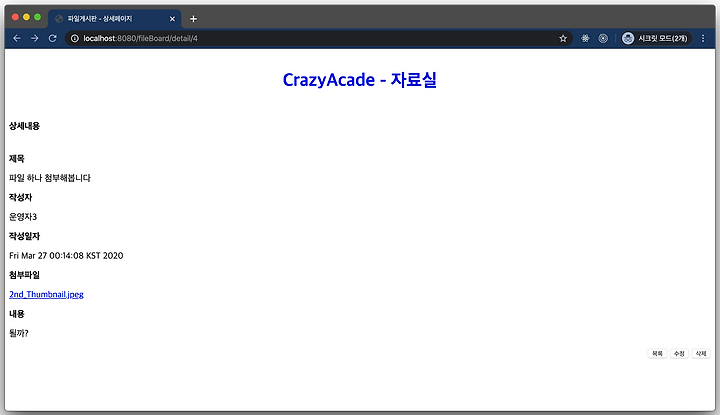
Task: Bookmark this page with the star icon
Action: click(x=563, y=39)
